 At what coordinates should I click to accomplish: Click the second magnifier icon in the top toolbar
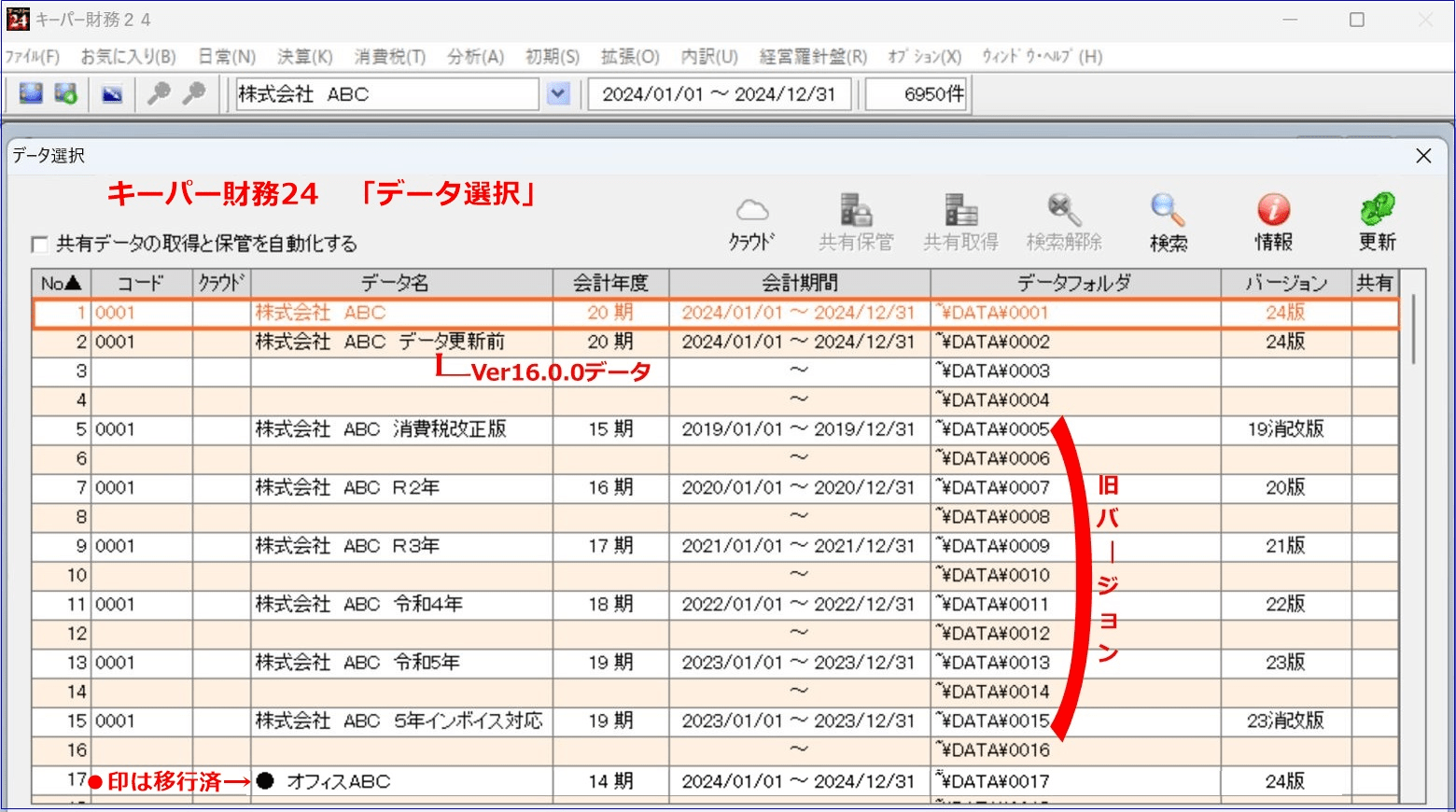tap(193, 93)
